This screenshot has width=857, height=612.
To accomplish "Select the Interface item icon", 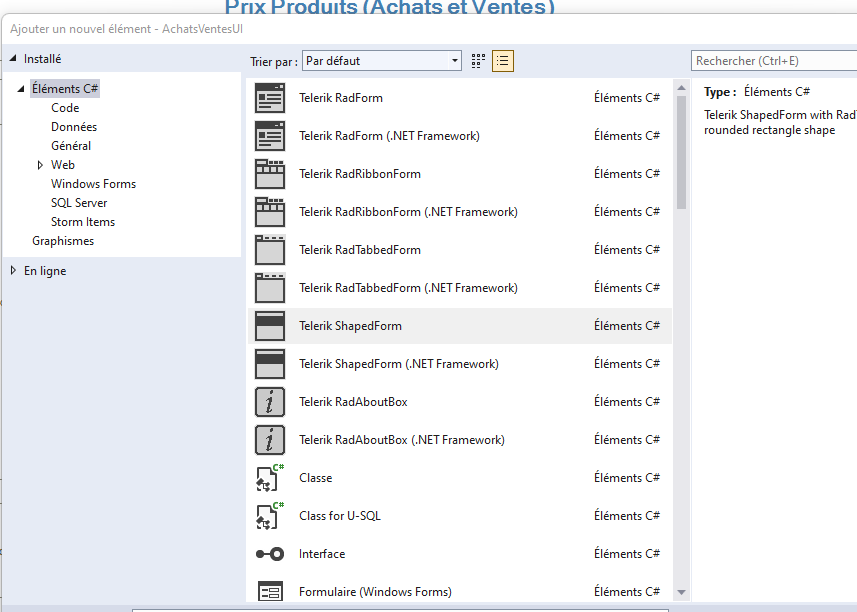I will click(x=269, y=553).
